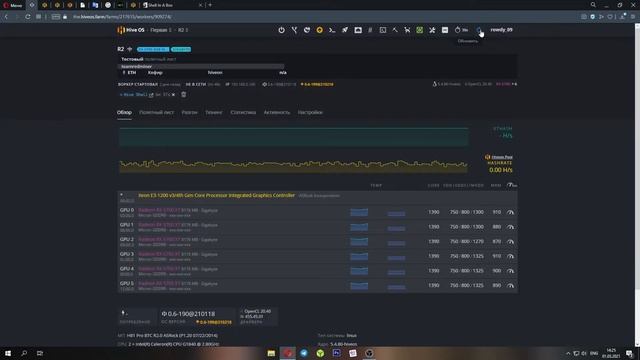Open Telegram from the Windows taskbar

304,353
